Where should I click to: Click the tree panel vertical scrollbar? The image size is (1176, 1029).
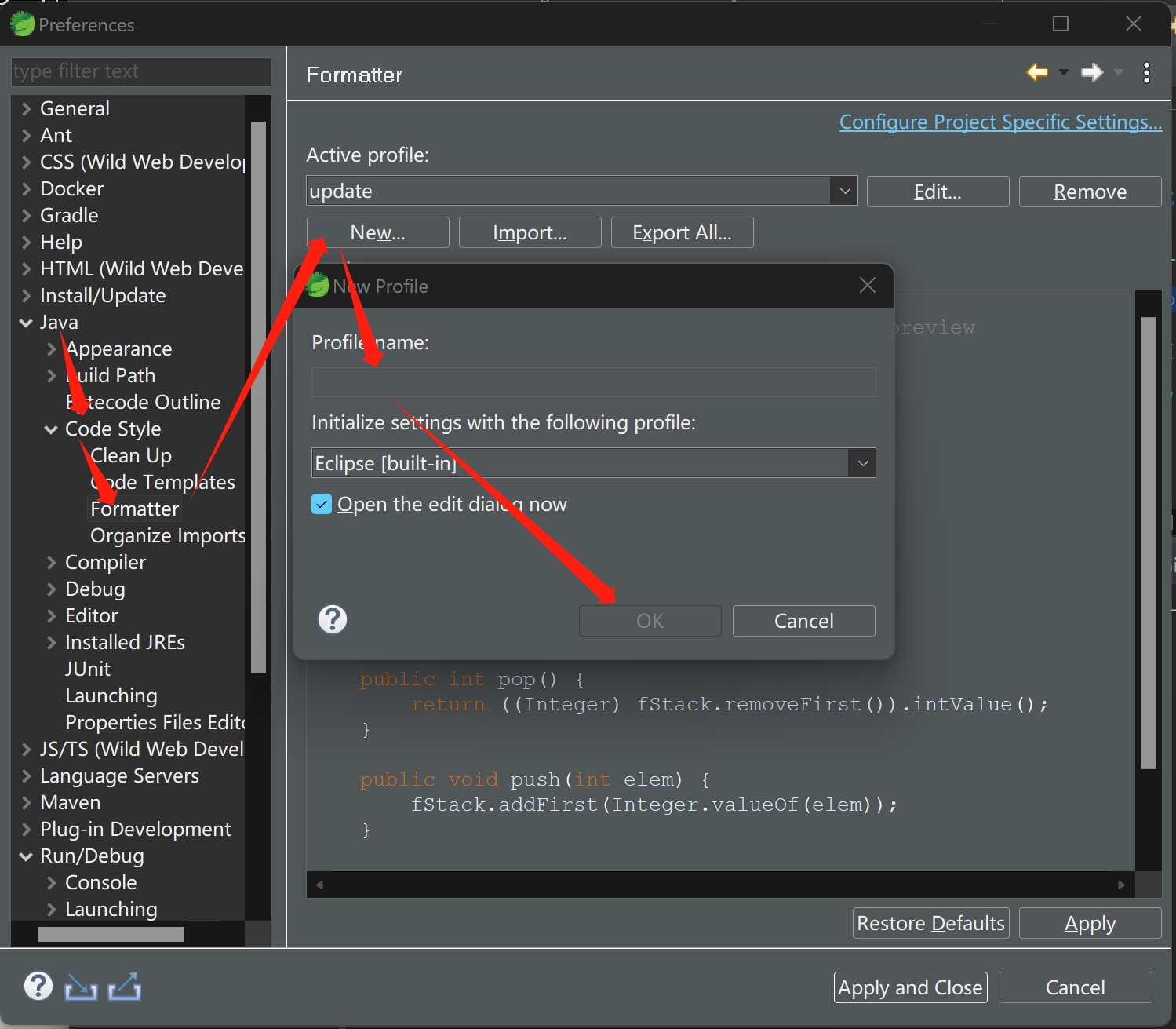click(x=258, y=397)
